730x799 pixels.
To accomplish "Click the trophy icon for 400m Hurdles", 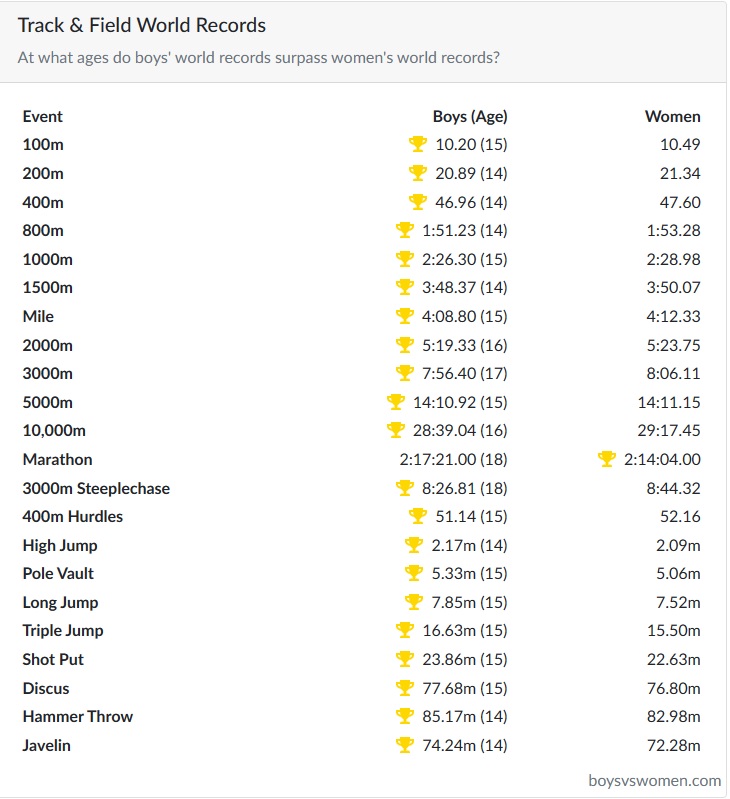I will click(418, 516).
